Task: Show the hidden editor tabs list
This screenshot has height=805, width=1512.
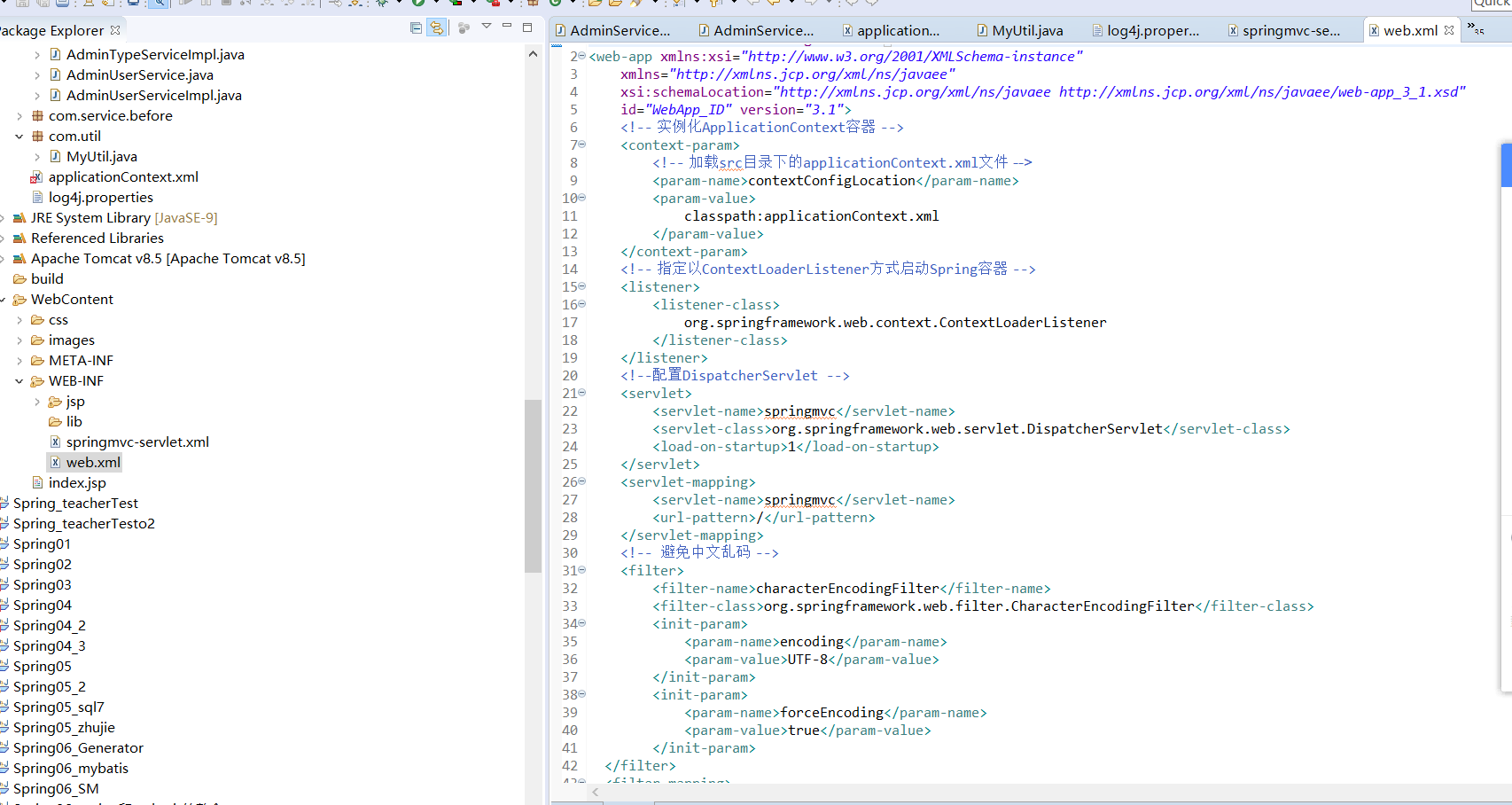Action: tap(1476, 29)
